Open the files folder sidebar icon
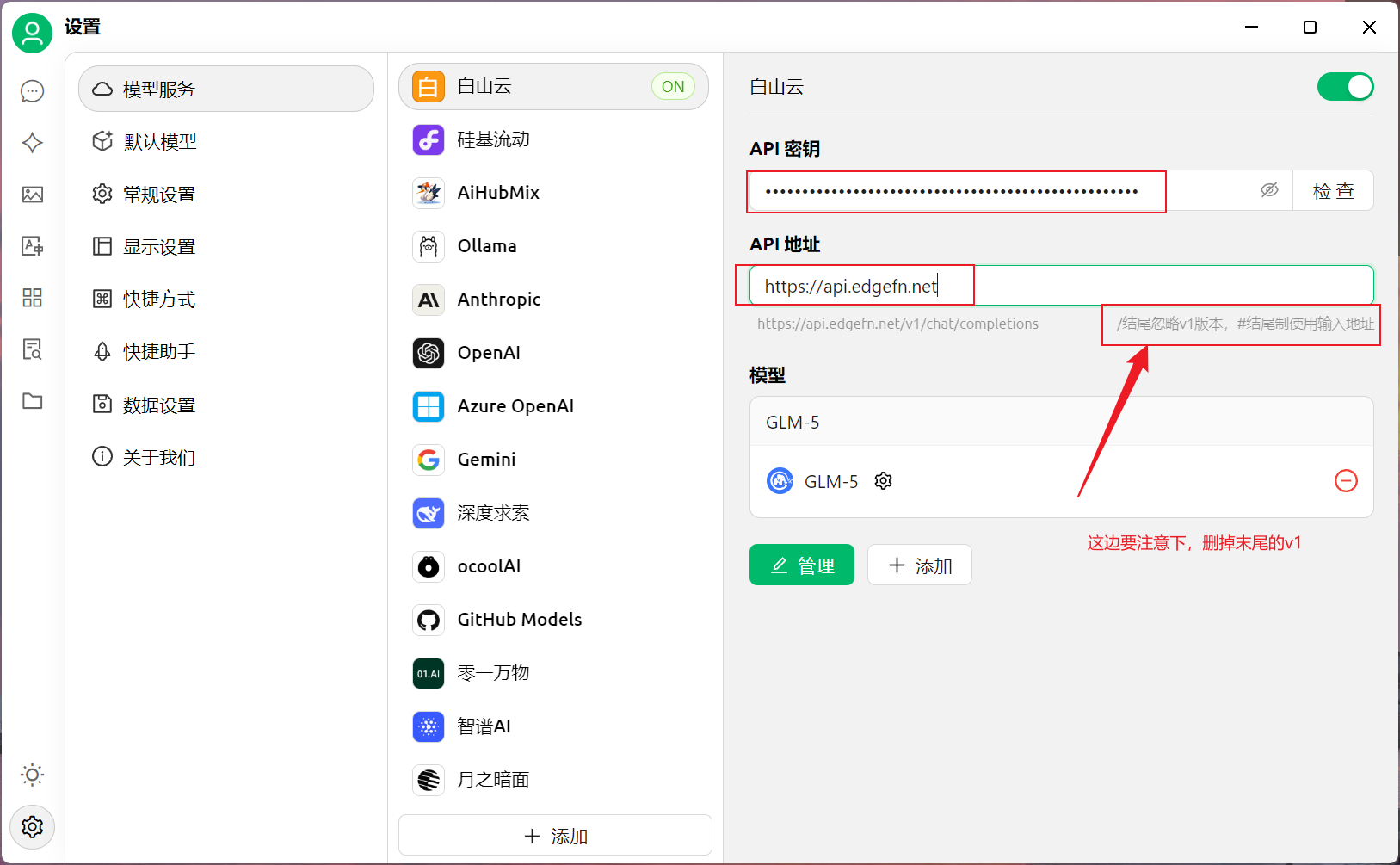This screenshot has width=1400, height=865. point(33,401)
